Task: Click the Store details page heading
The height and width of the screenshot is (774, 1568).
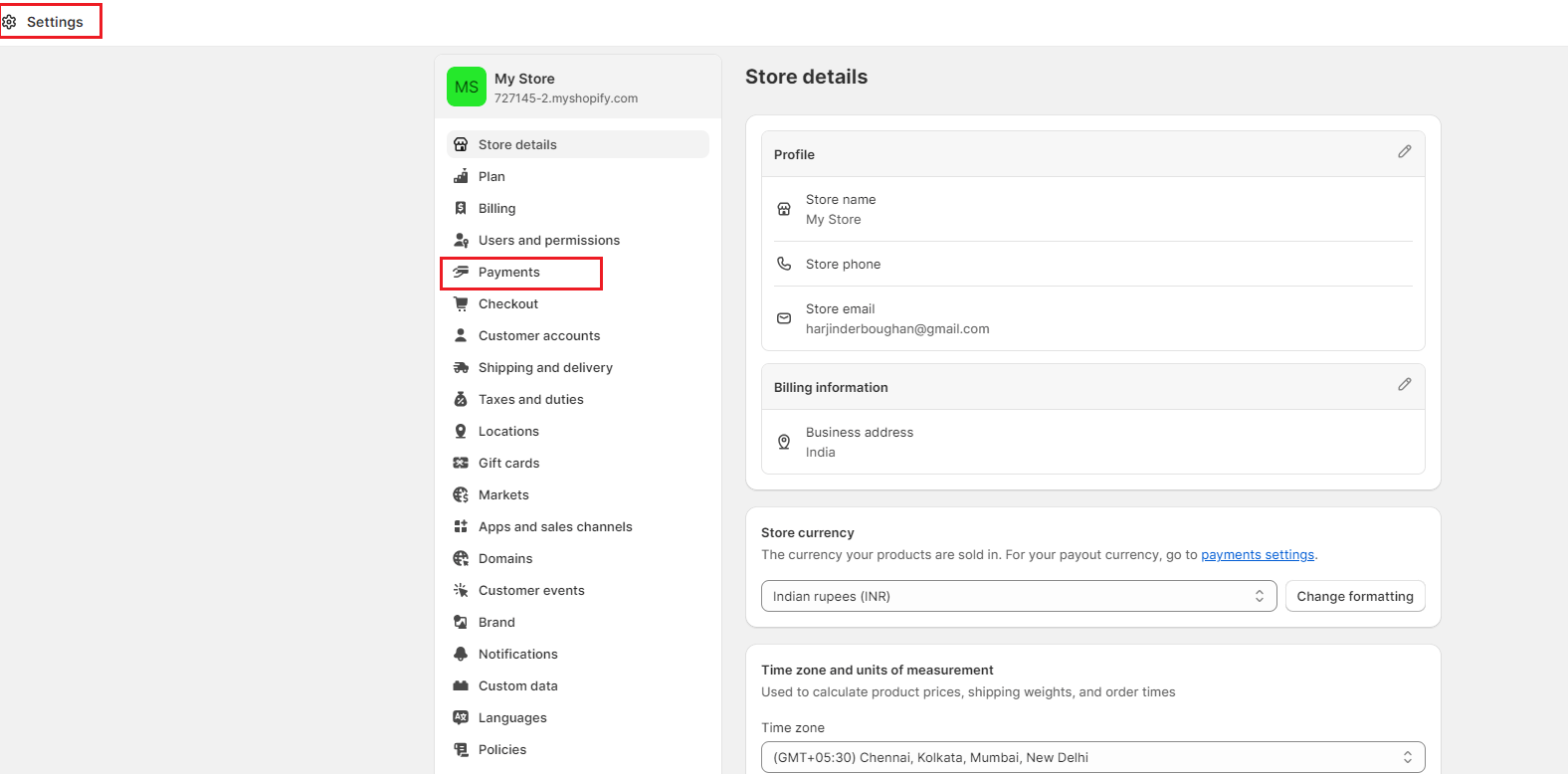Action: [806, 77]
